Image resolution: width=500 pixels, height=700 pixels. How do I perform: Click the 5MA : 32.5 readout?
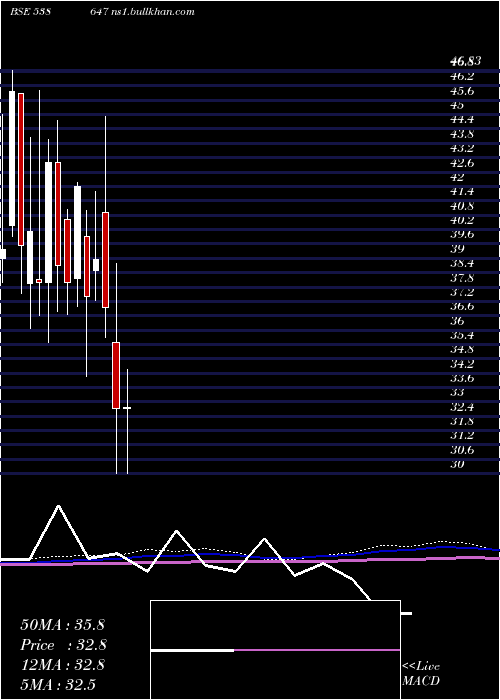click(58, 685)
